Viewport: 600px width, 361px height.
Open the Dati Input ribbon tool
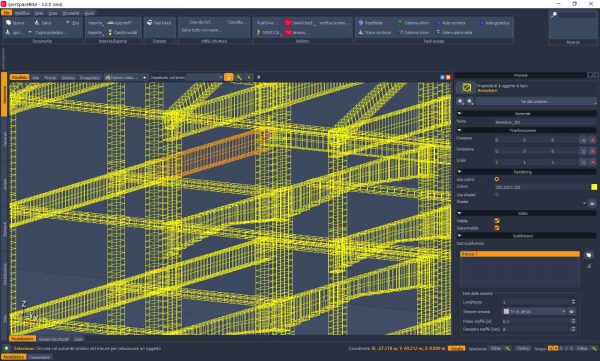[x=159, y=23]
